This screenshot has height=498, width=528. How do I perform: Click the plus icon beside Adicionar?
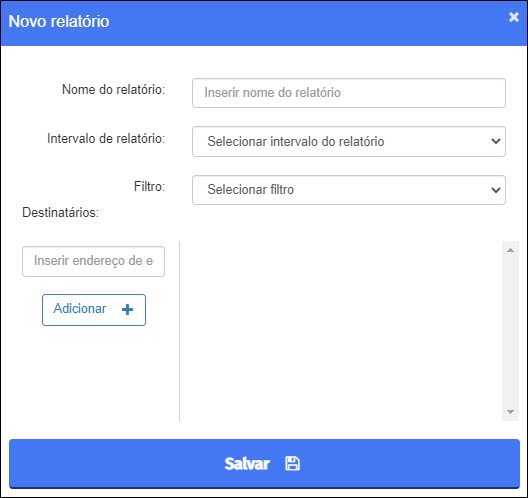point(127,309)
